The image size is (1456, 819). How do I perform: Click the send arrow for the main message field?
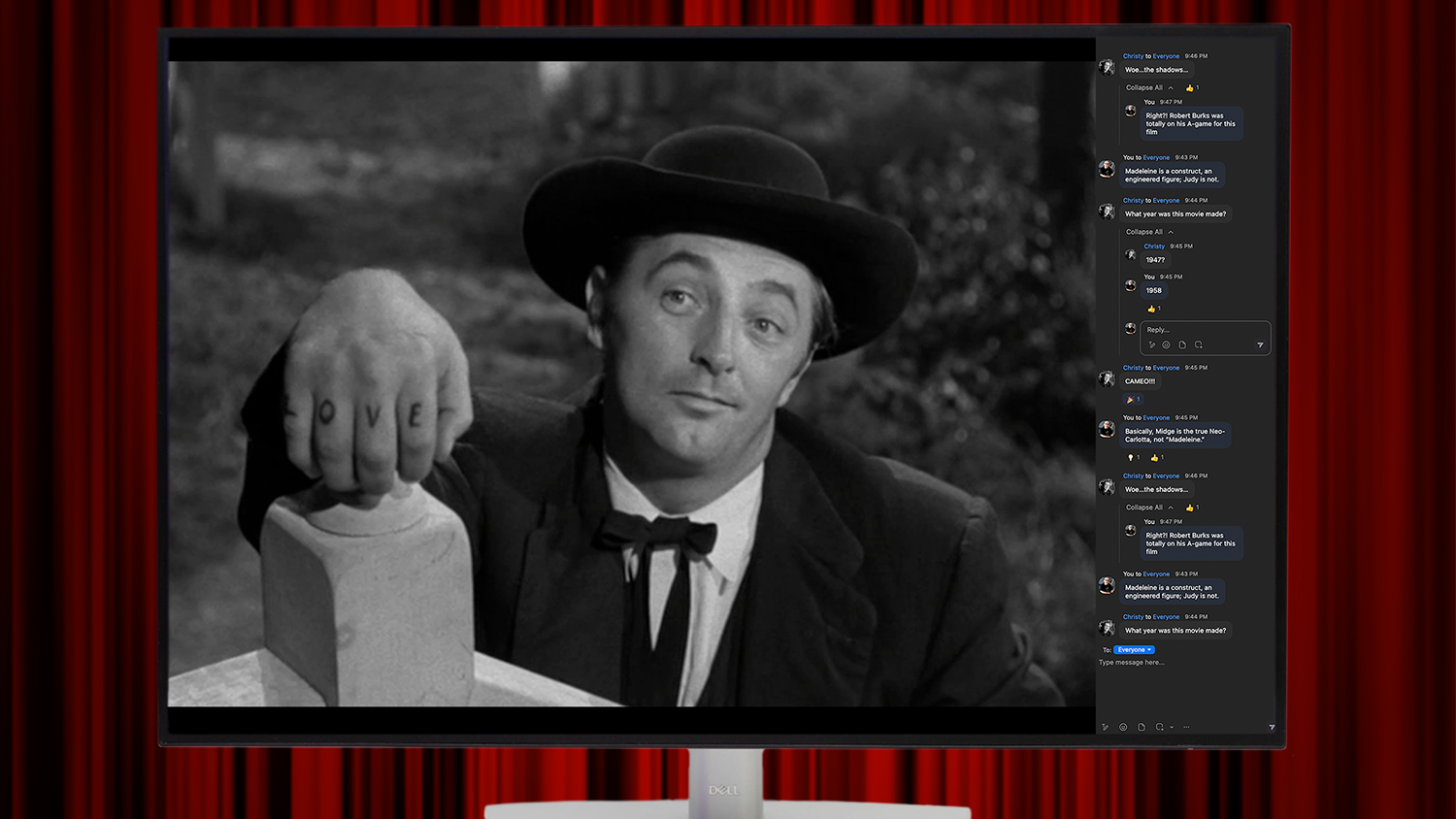[1272, 727]
